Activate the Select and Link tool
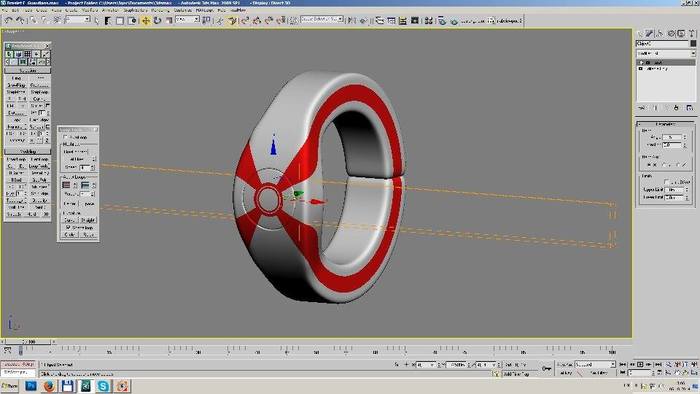Screen dimensions: 700x394 (33, 20)
